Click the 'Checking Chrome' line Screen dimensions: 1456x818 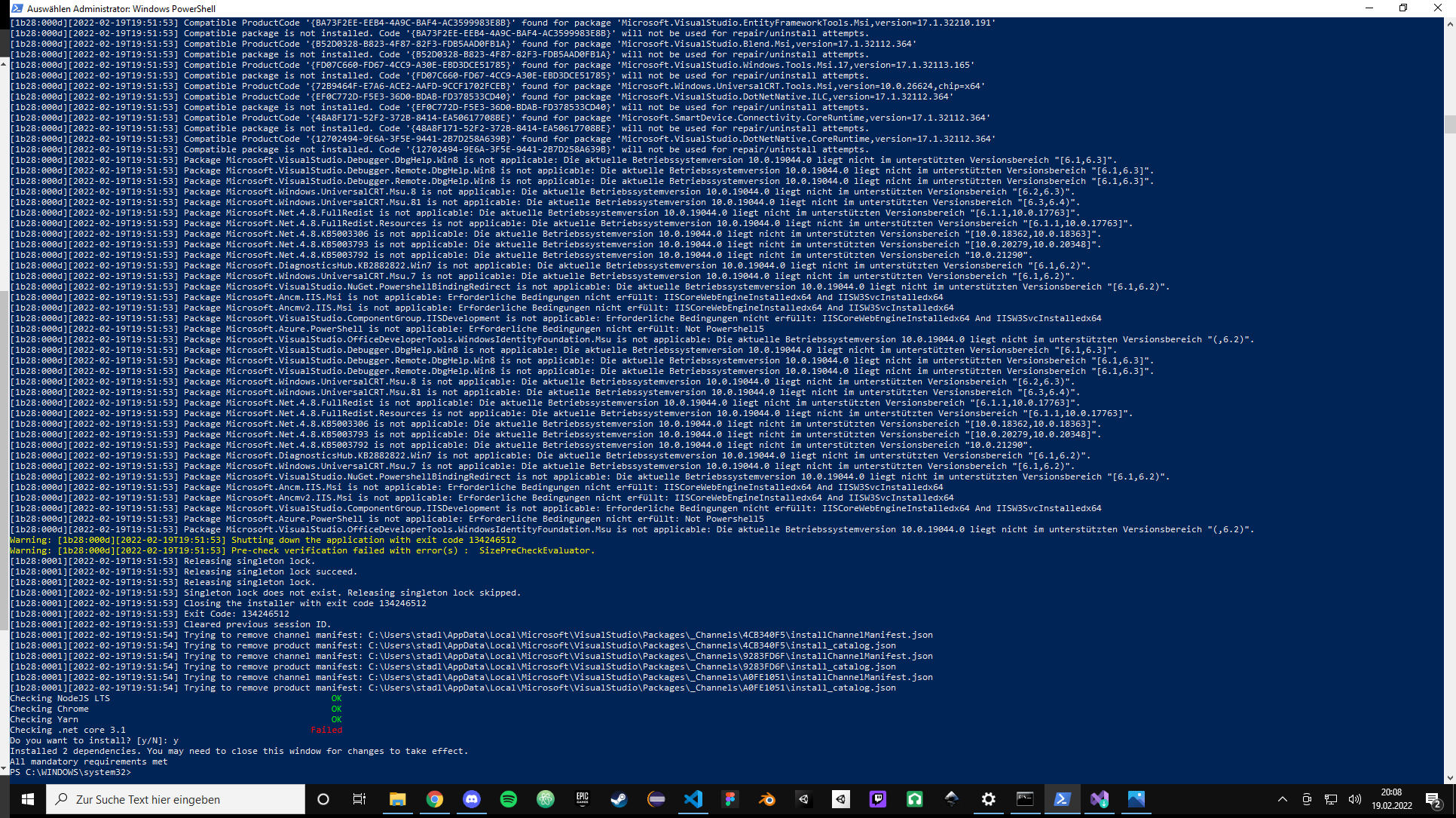click(x=49, y=709)
